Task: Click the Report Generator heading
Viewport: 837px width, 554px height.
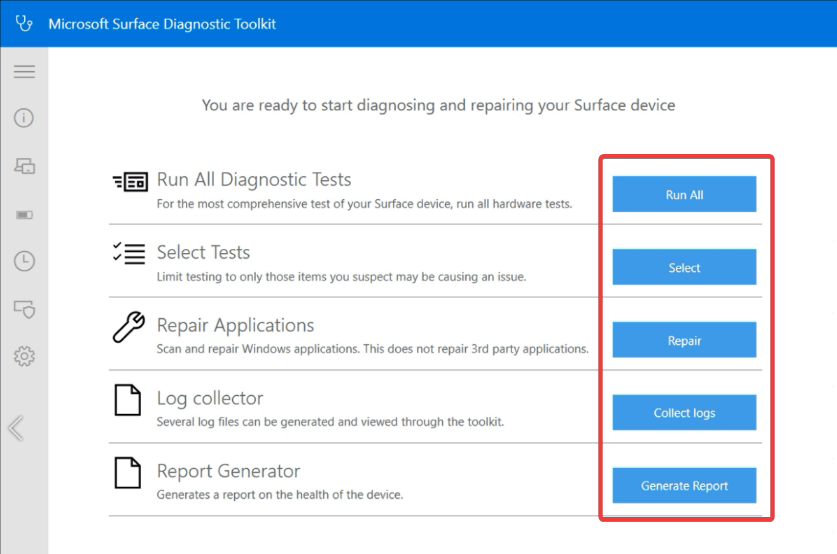Action: tap(228, 471)
